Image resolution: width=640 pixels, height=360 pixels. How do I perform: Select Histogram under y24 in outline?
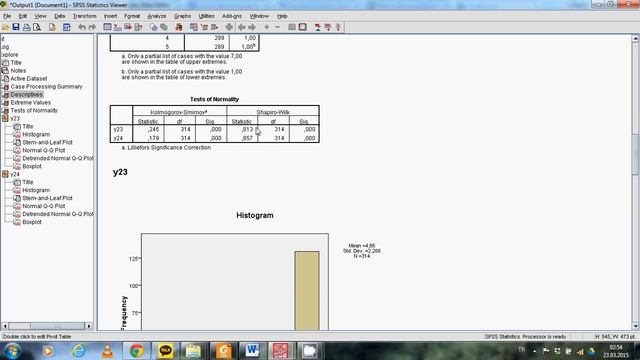(x=36, y=190)
